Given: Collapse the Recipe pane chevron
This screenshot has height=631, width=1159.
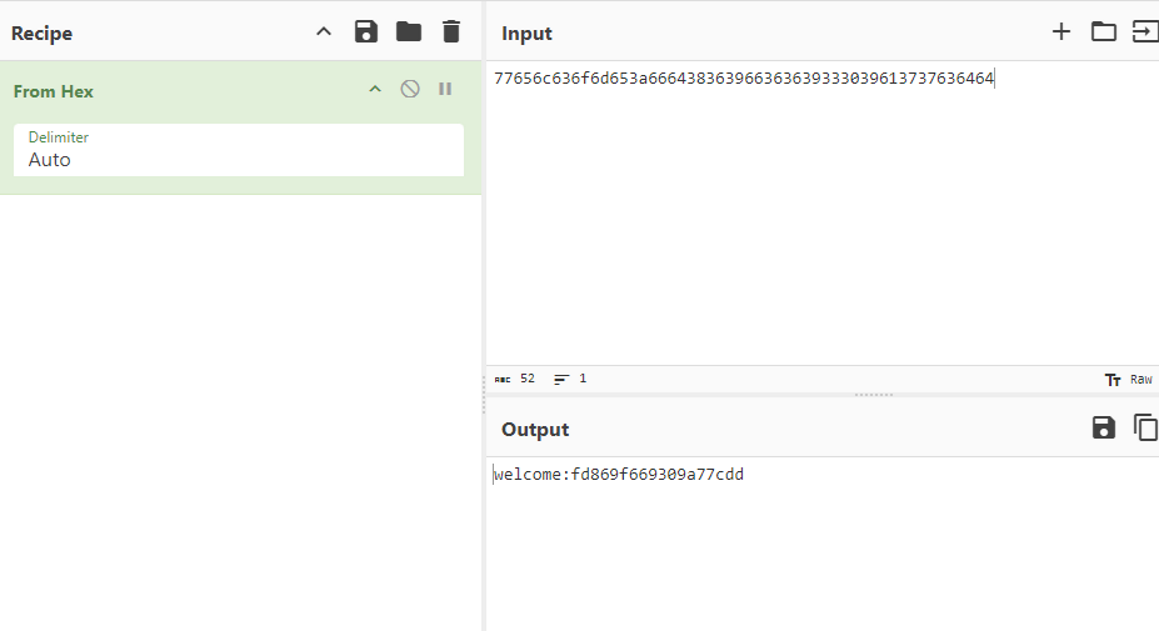Looking at the screenshot, I should click(323, 32).
